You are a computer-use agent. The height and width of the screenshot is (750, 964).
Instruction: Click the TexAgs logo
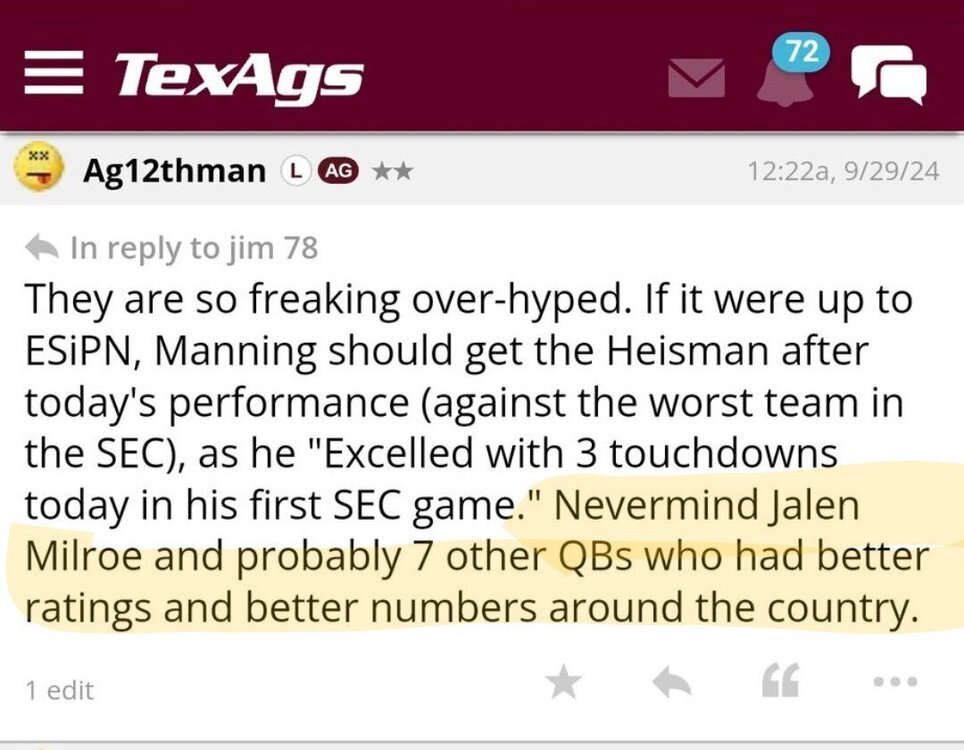[238, 75]
